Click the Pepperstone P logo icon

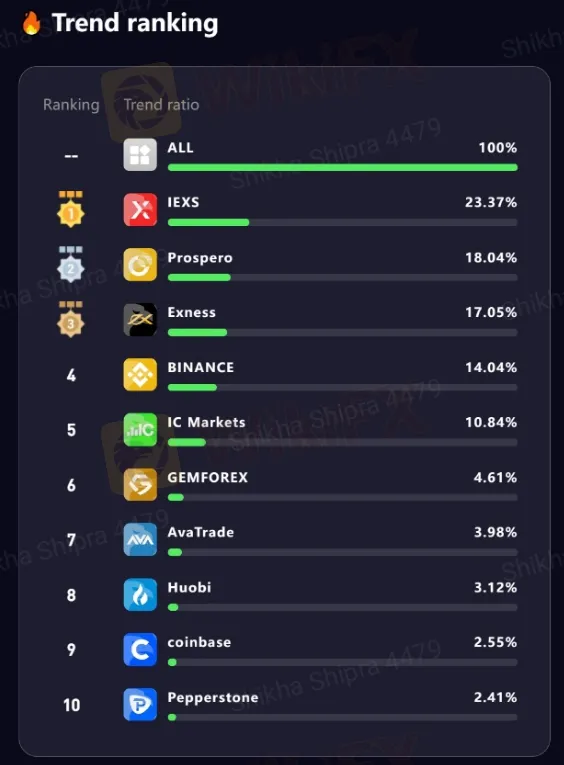click(x=140, y=705)
